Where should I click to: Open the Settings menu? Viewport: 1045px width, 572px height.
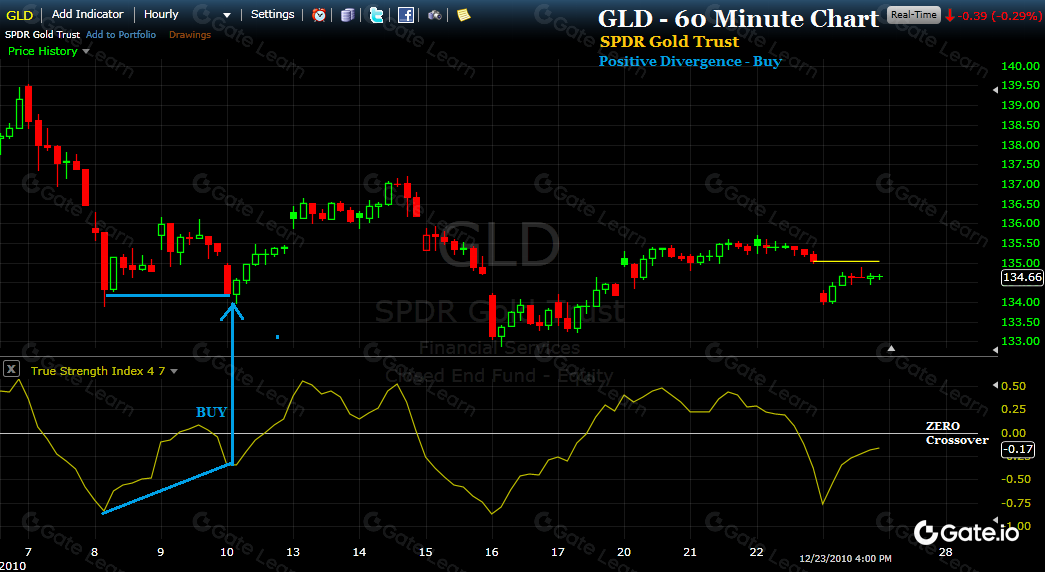tap(273, 14)
